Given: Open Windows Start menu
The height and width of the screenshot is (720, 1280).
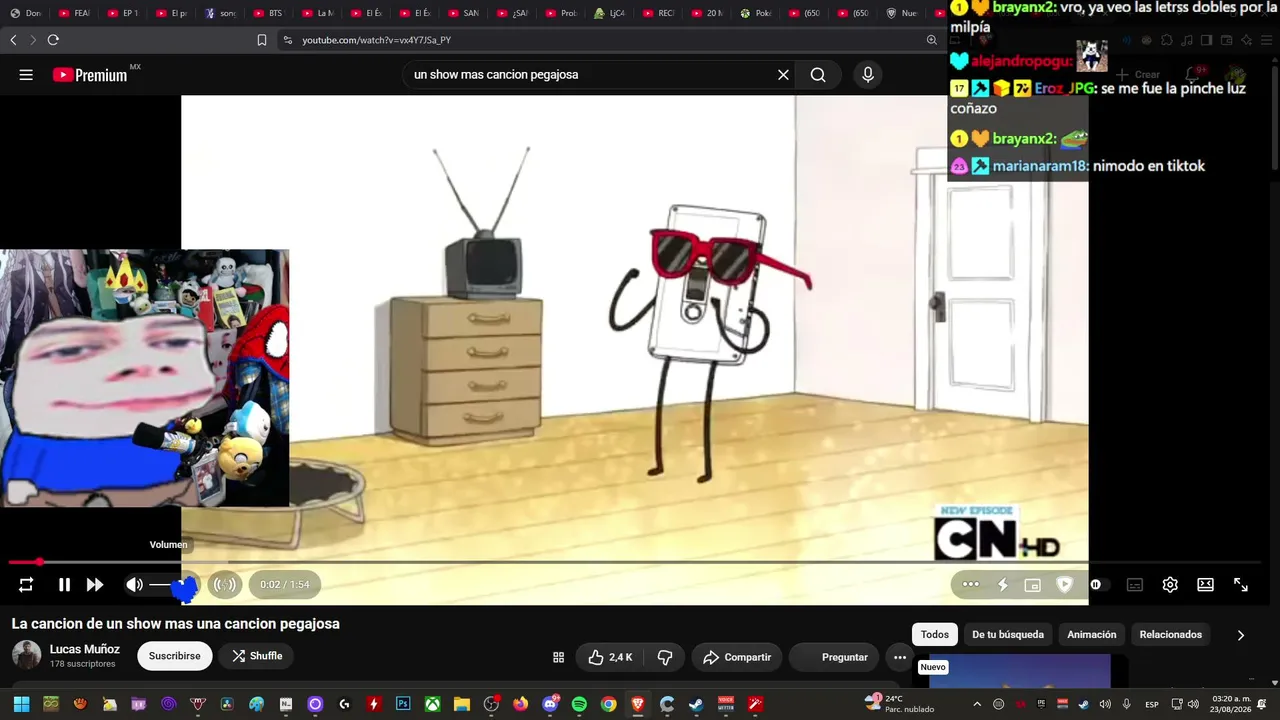Looking at the screenshot, I should click(x=21, y=704).
